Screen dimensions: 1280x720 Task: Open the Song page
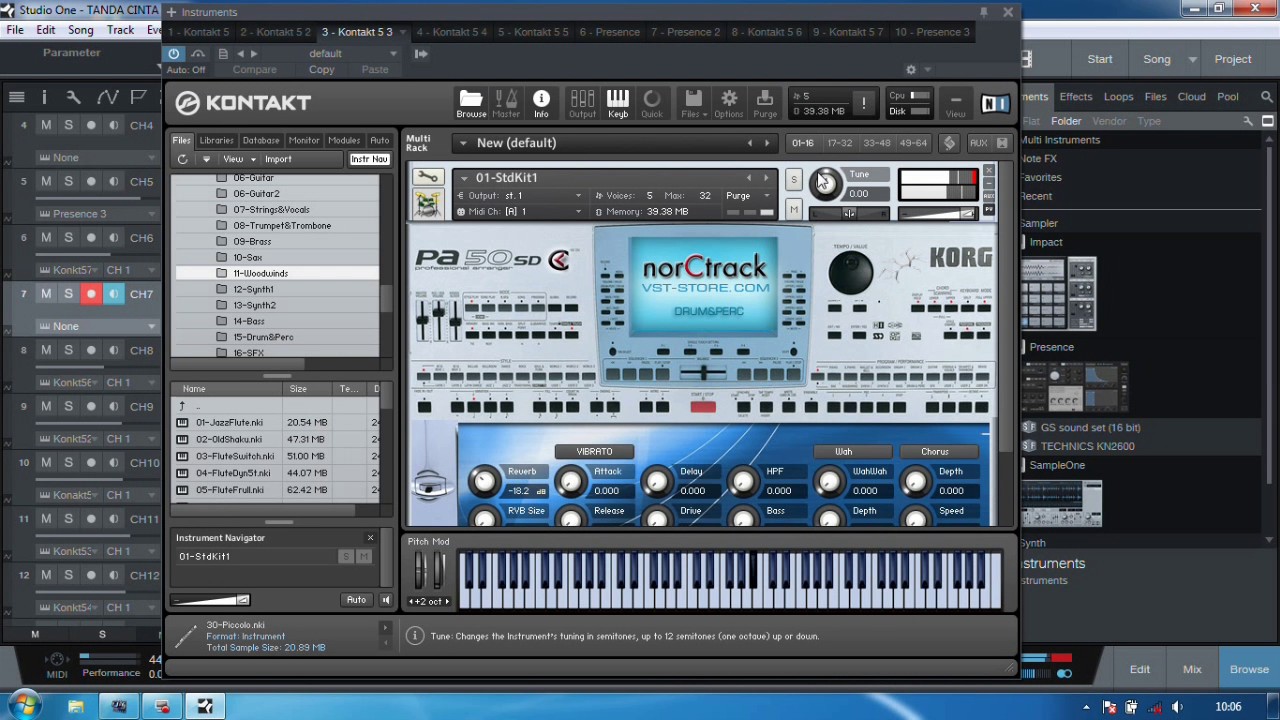pyautogui.click(x=1156, y=59)
